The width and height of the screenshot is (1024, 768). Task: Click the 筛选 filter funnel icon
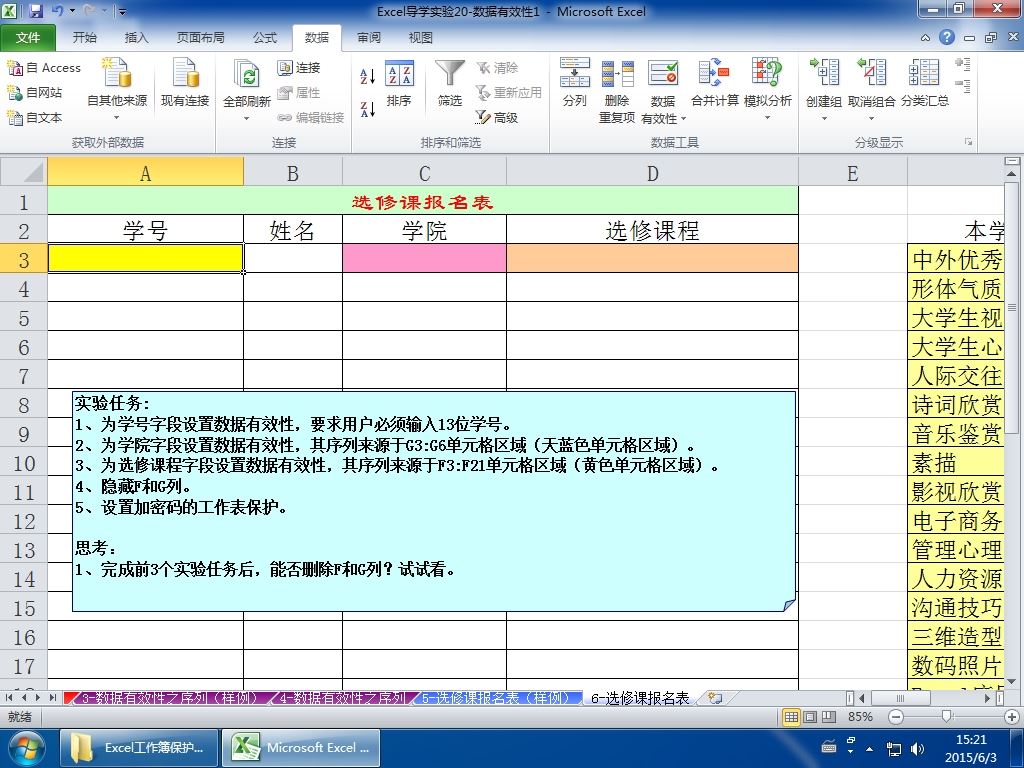point(450,73)
